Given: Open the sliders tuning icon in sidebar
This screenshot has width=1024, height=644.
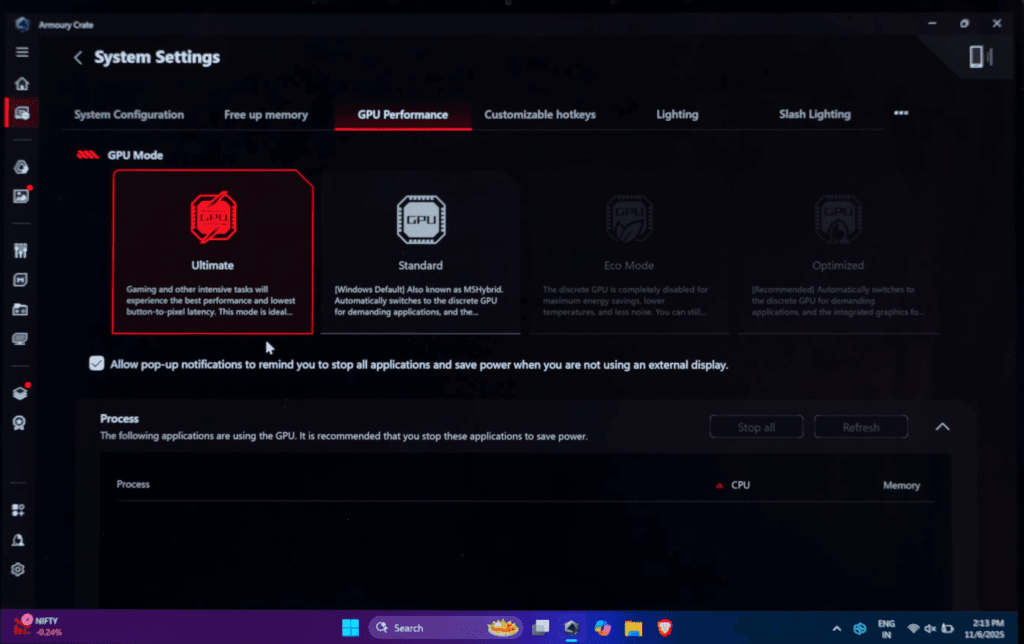Looking at the screenshot, I should pyautogui.click(x=20, y=250).
